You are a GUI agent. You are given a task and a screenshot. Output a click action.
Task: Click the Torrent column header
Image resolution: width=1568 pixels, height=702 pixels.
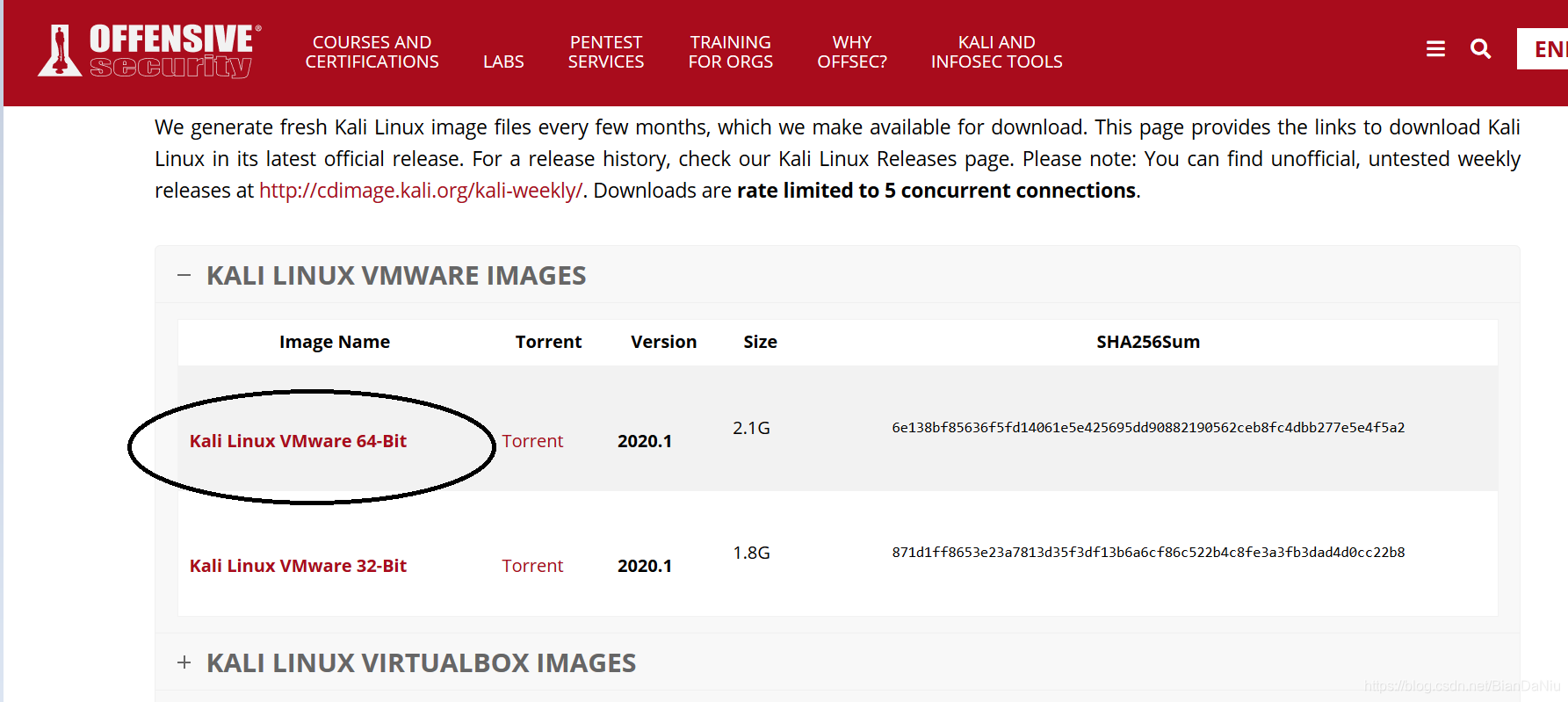[x=548, y=342]
